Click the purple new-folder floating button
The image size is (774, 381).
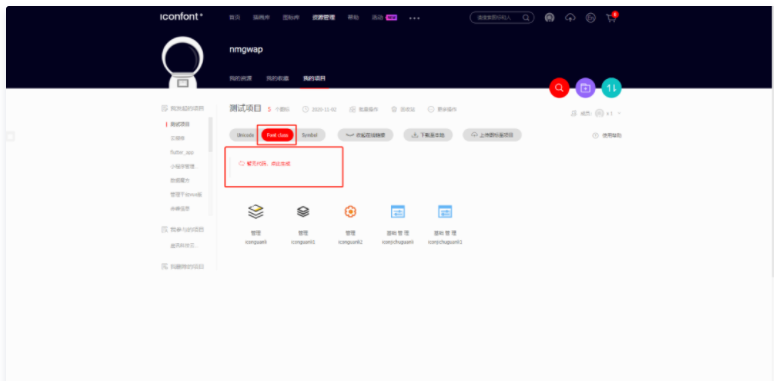585,88
